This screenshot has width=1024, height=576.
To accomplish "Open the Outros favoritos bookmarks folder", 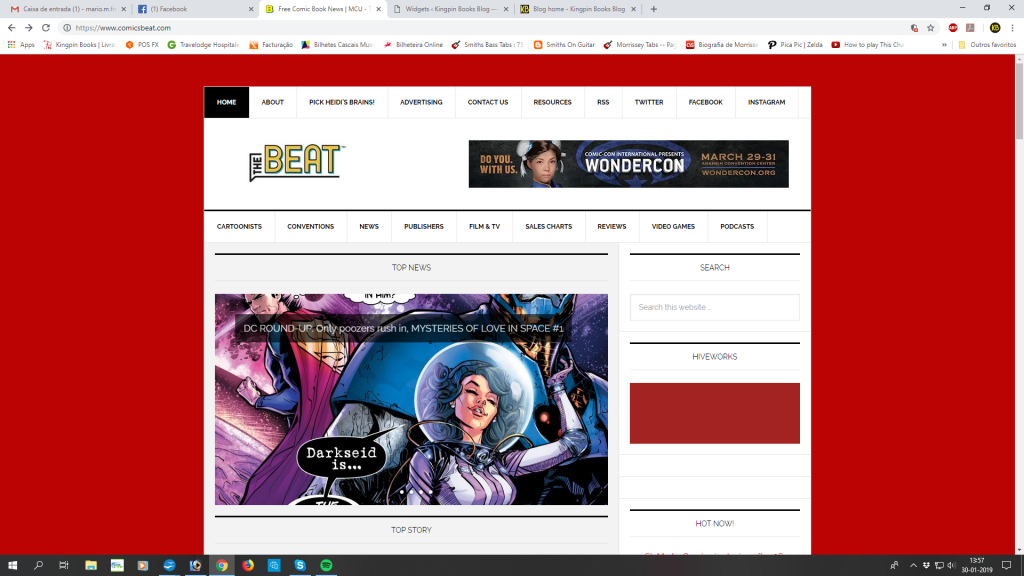I will tap(987, 44).
